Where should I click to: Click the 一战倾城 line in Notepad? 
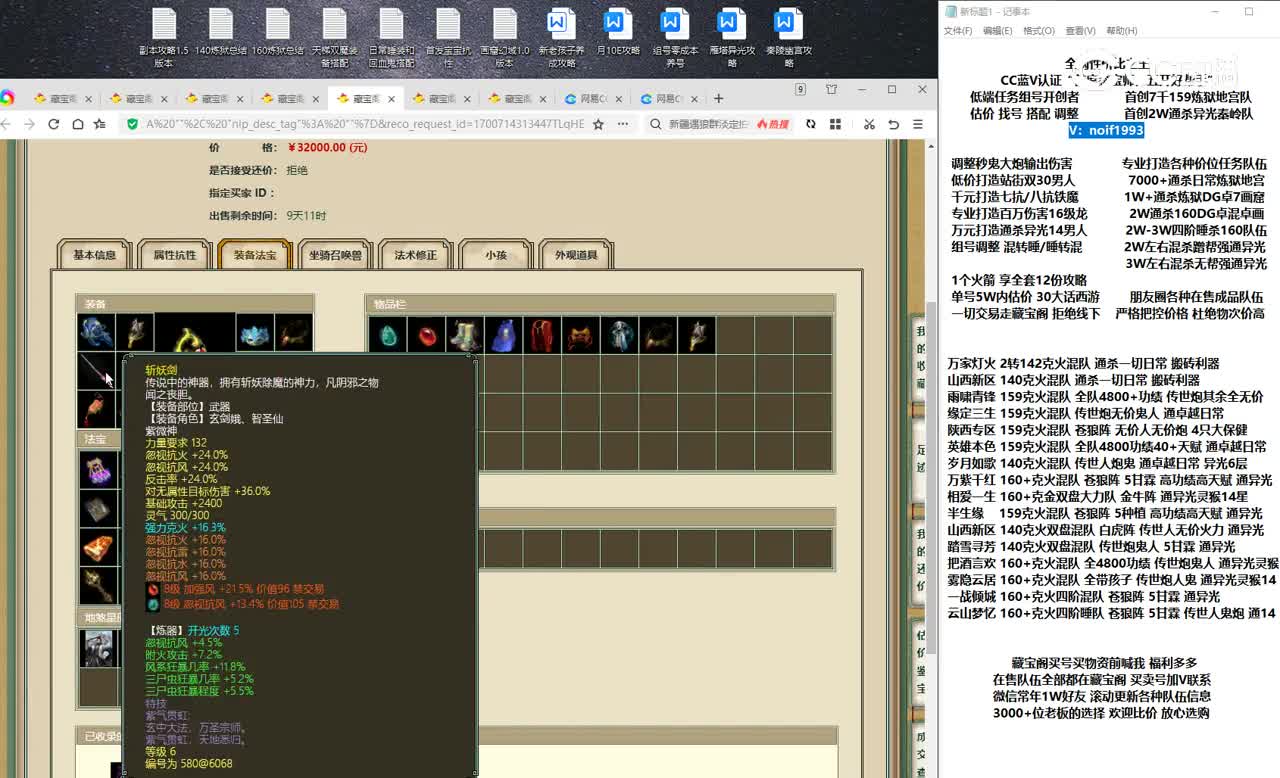click(x=1084, y=596)
